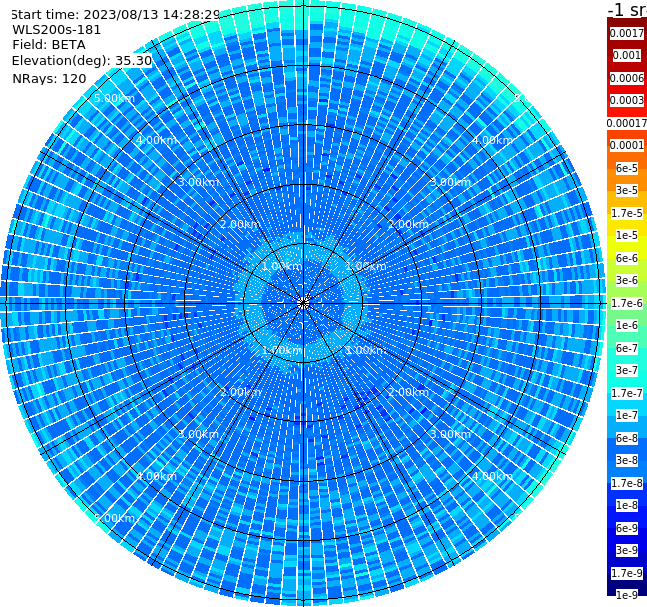
Task: Click the 1e-7 colorbar label
Action: (627, 415)
